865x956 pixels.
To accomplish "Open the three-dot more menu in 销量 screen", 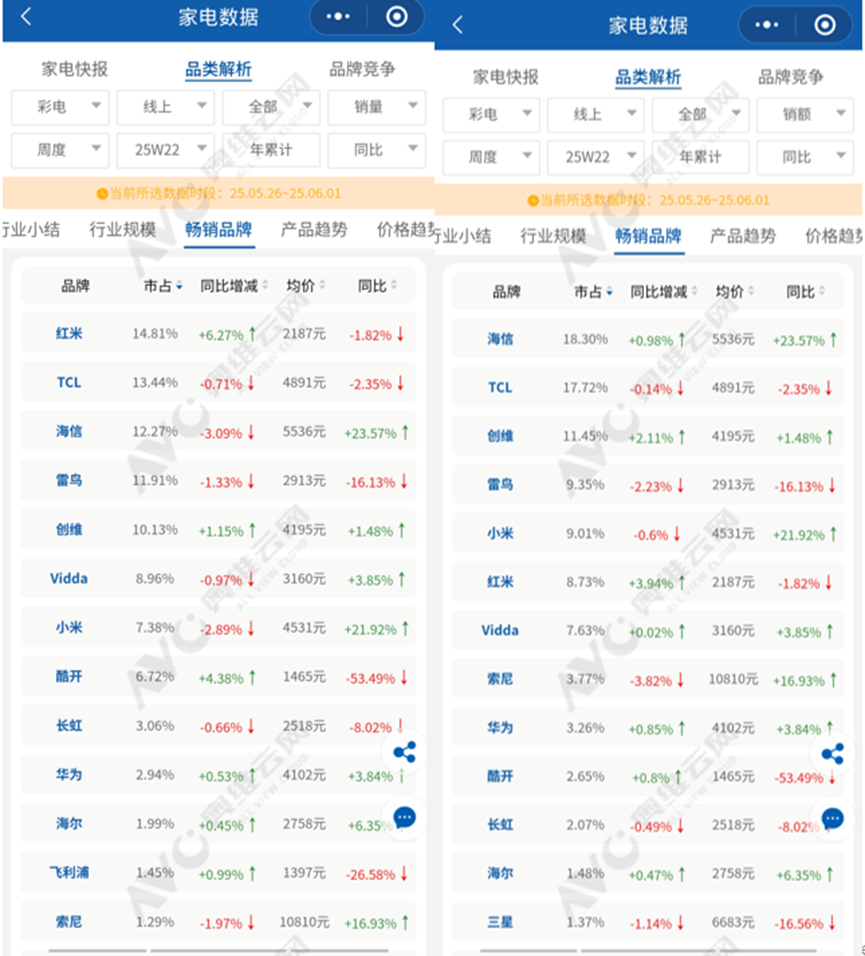I will 338,16.
